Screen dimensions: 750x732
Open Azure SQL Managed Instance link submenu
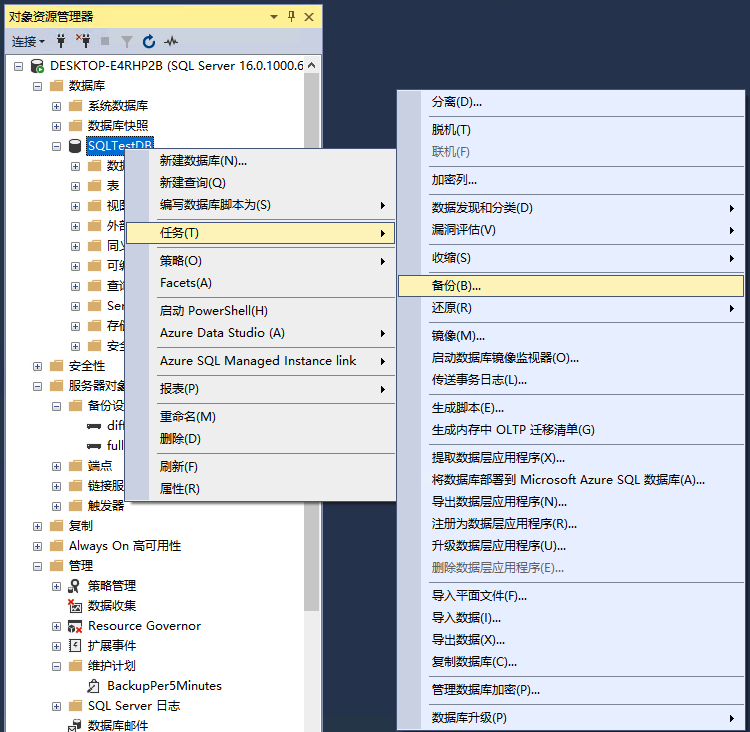(261, 361)
